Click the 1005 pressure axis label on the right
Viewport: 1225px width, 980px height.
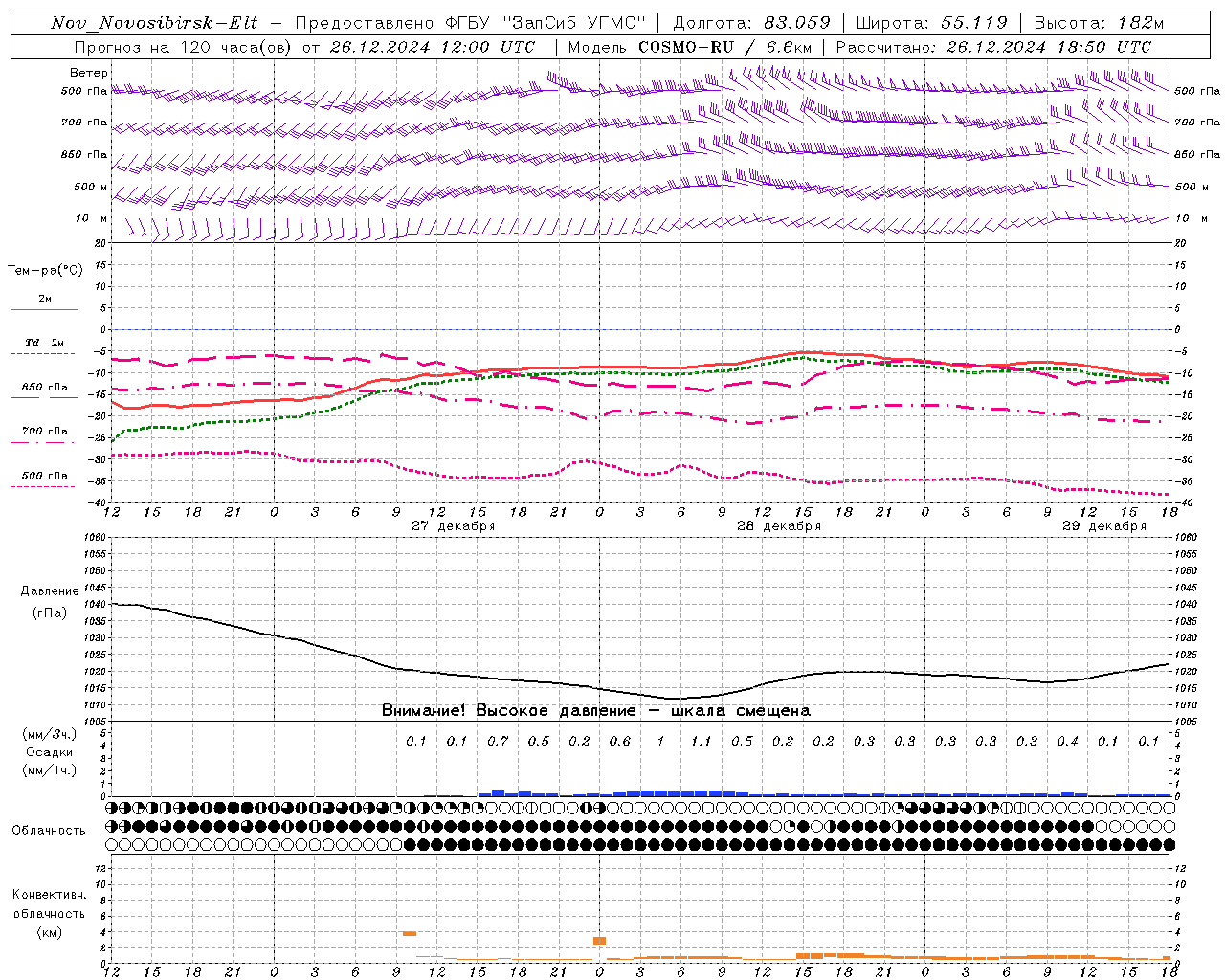pos(1186,722)
